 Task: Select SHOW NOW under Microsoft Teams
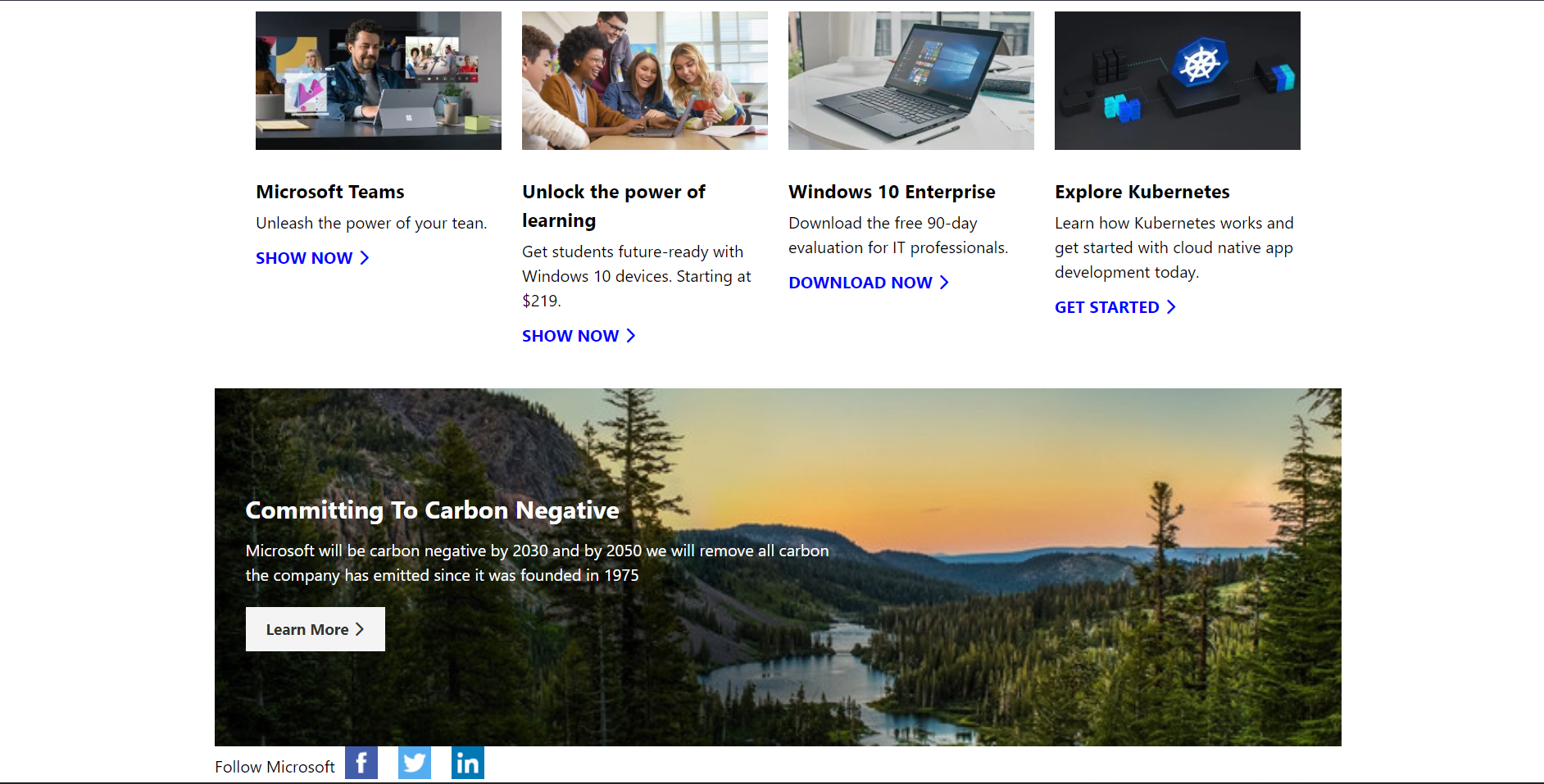[302, 258]
